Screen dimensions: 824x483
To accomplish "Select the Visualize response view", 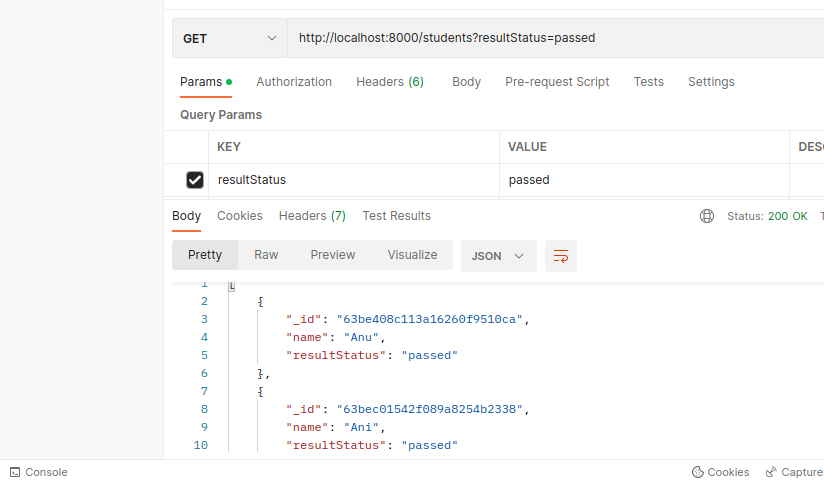I will (412, 255).
